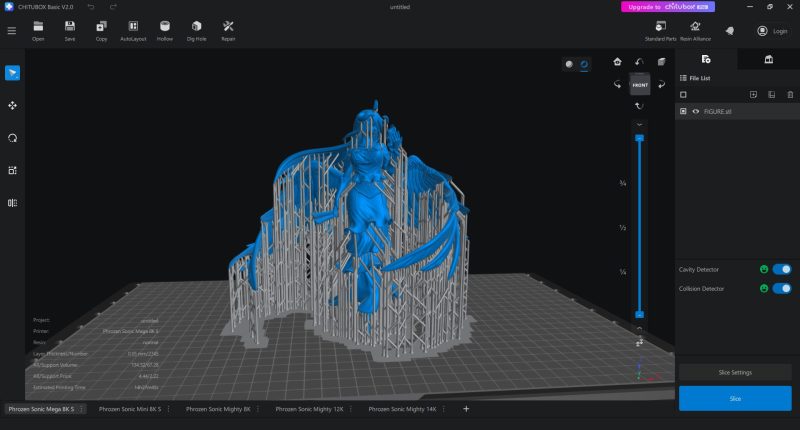Activate the Select tool in left sidebar
The height and width of the screenshot is (430, 800).
click(x=13, y=73)
